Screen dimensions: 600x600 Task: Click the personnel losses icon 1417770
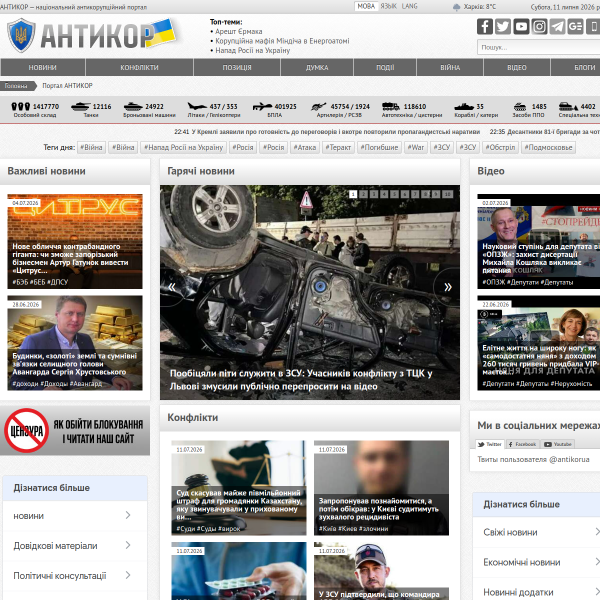[x=21, y=106]
